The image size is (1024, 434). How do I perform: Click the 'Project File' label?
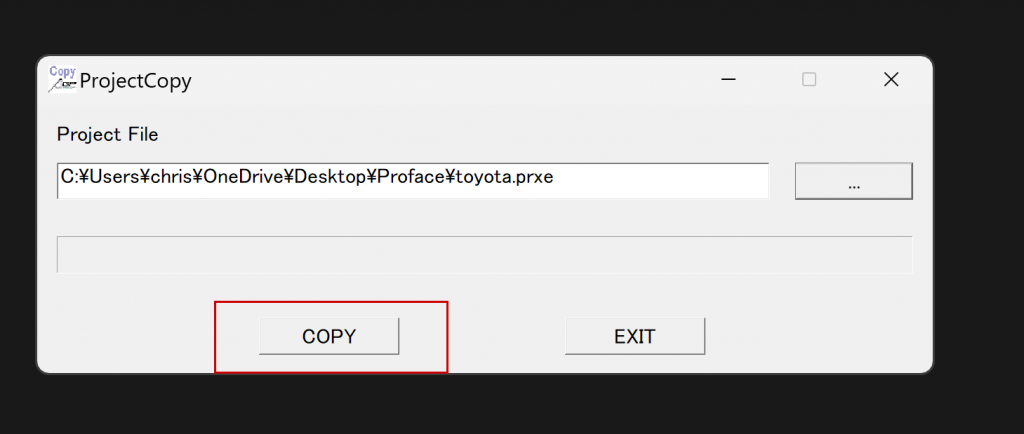pyautogui.click(x=107, y=134)
